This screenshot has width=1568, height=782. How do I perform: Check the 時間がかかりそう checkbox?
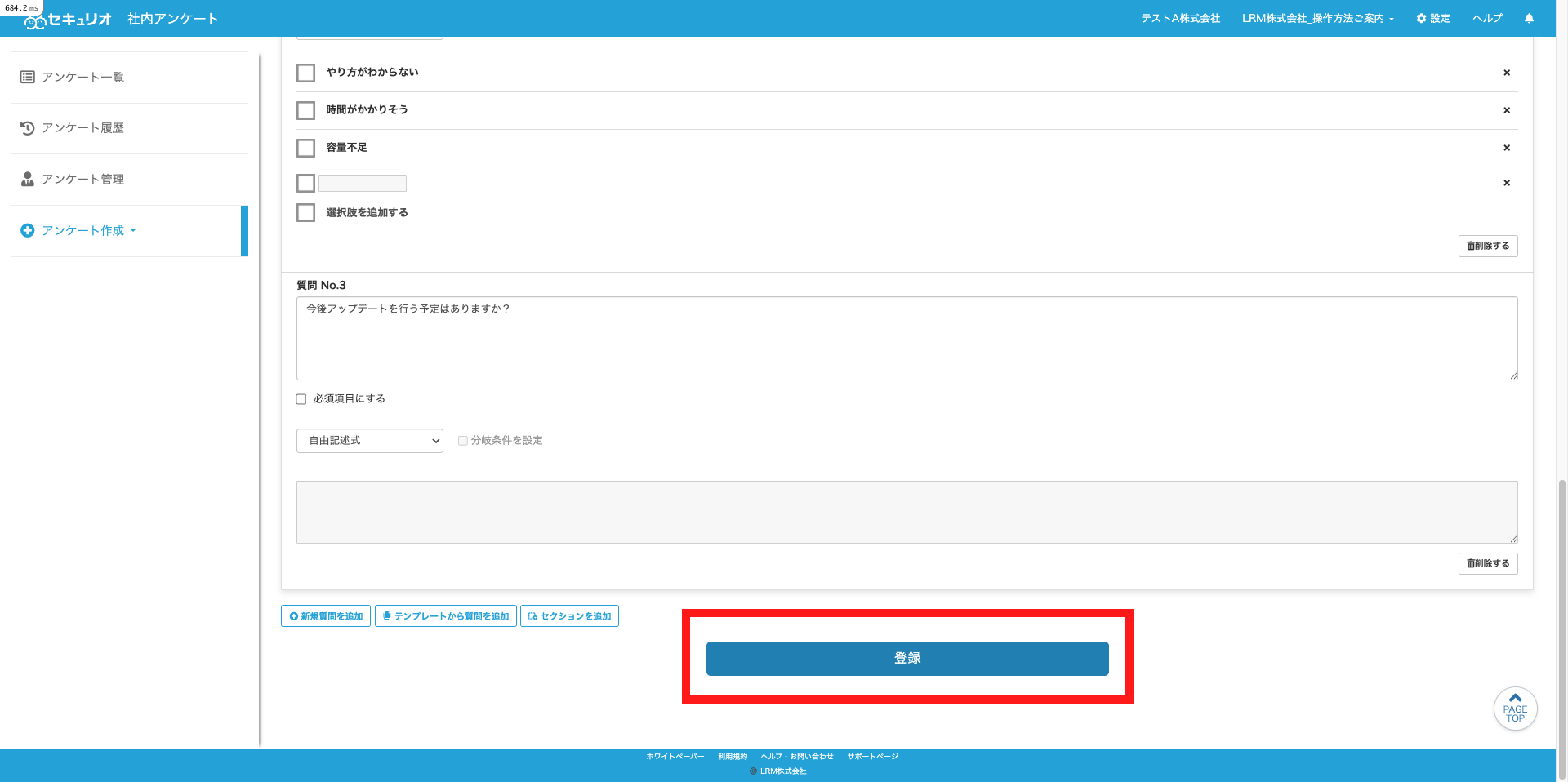tap(305, 110)
